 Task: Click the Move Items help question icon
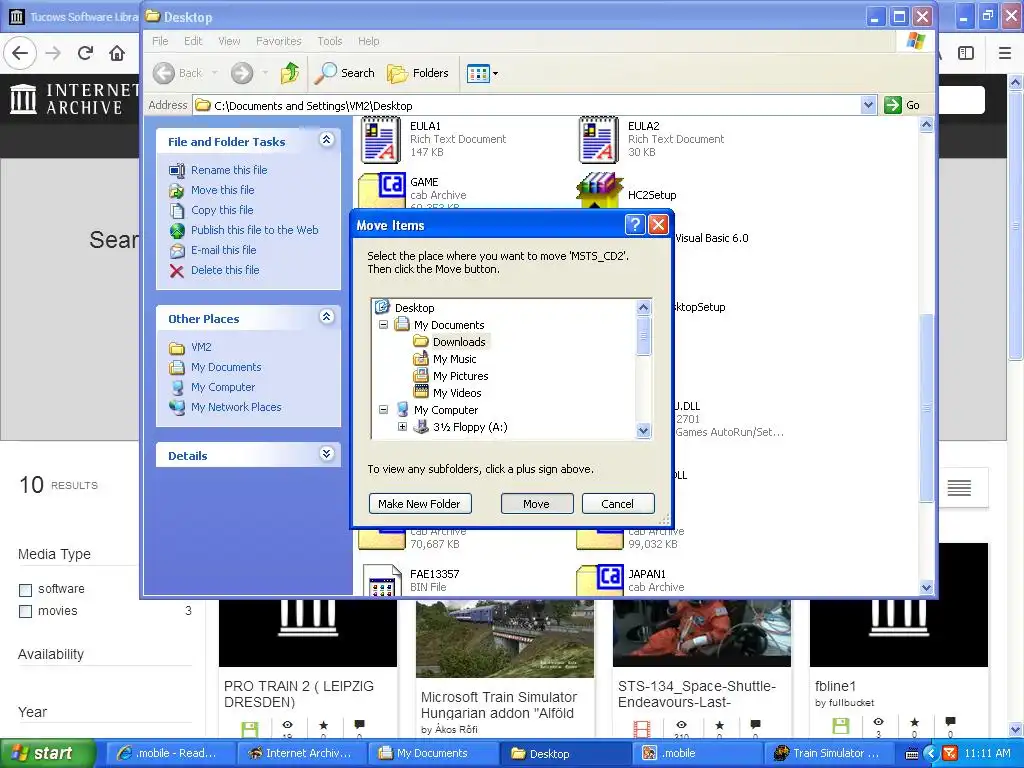tap(635, 225)
